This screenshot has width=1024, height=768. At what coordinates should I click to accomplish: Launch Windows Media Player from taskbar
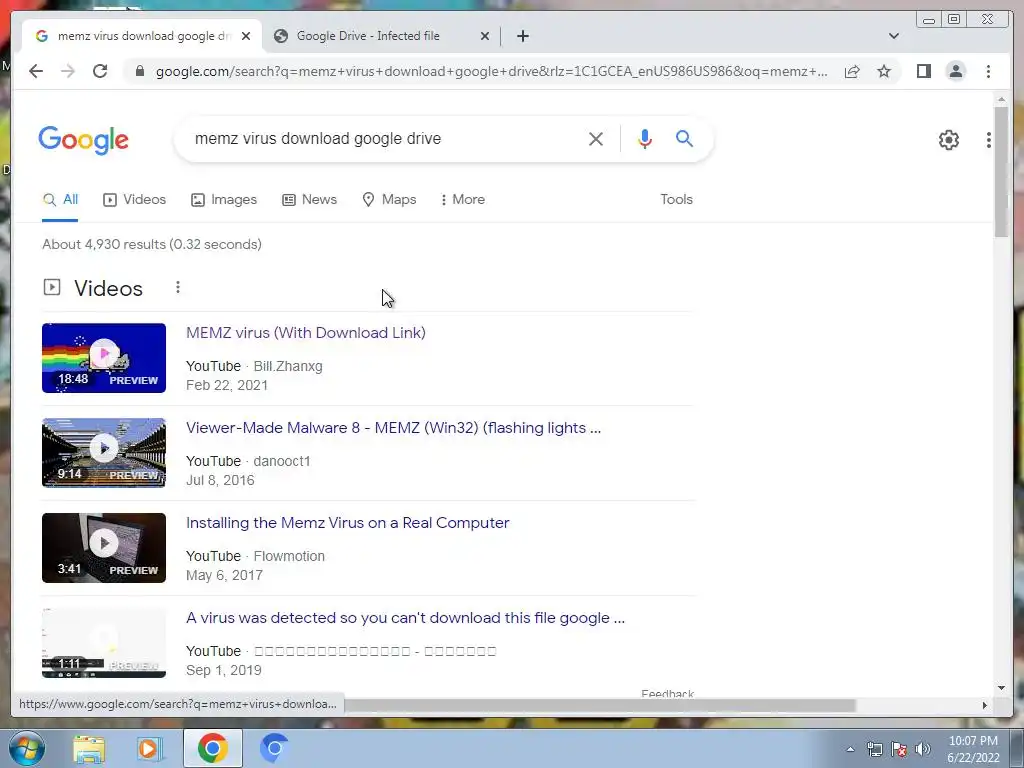coord(148,748)
